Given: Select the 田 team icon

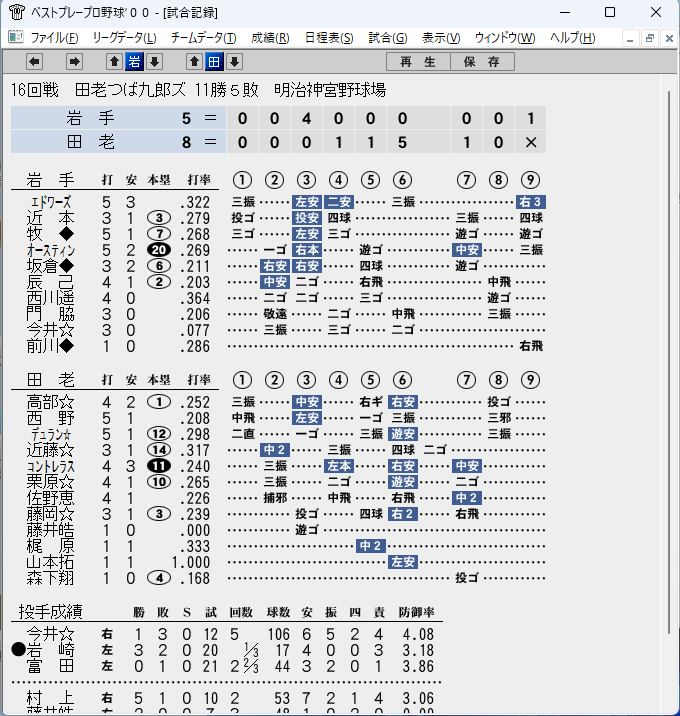Looking at the screenshot, I should click(x=214, y=62).
